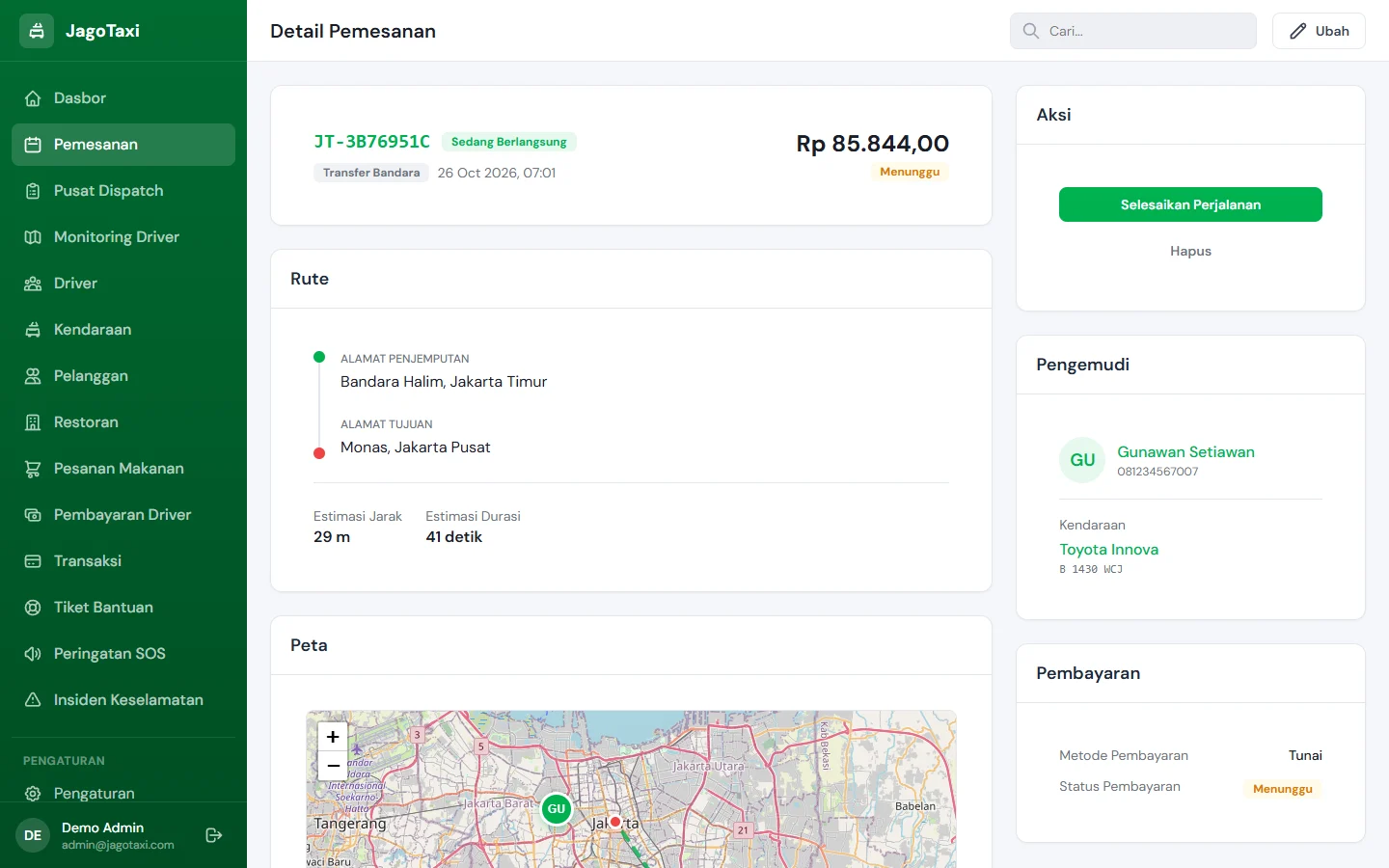
Task: Click the DE avatar of Demo Admin
Action: [x=33, y=835]
